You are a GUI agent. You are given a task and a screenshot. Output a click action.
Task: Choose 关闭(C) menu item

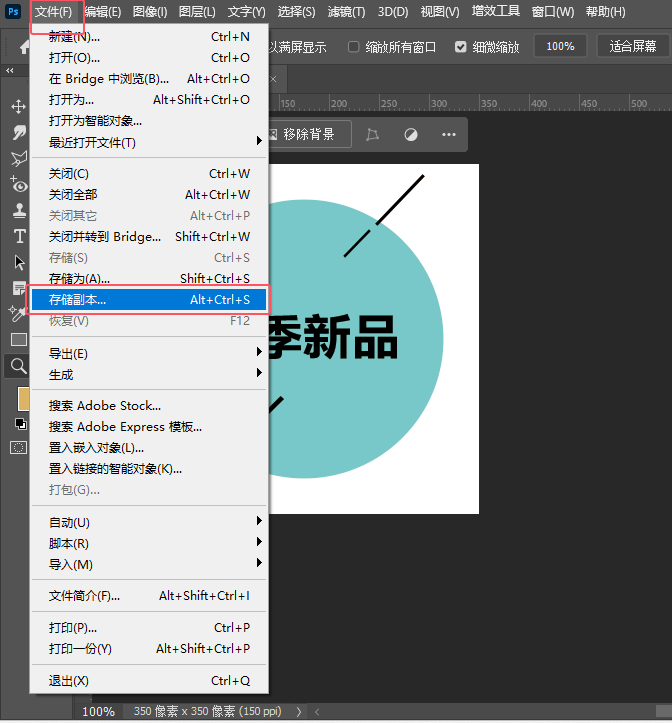149,174
